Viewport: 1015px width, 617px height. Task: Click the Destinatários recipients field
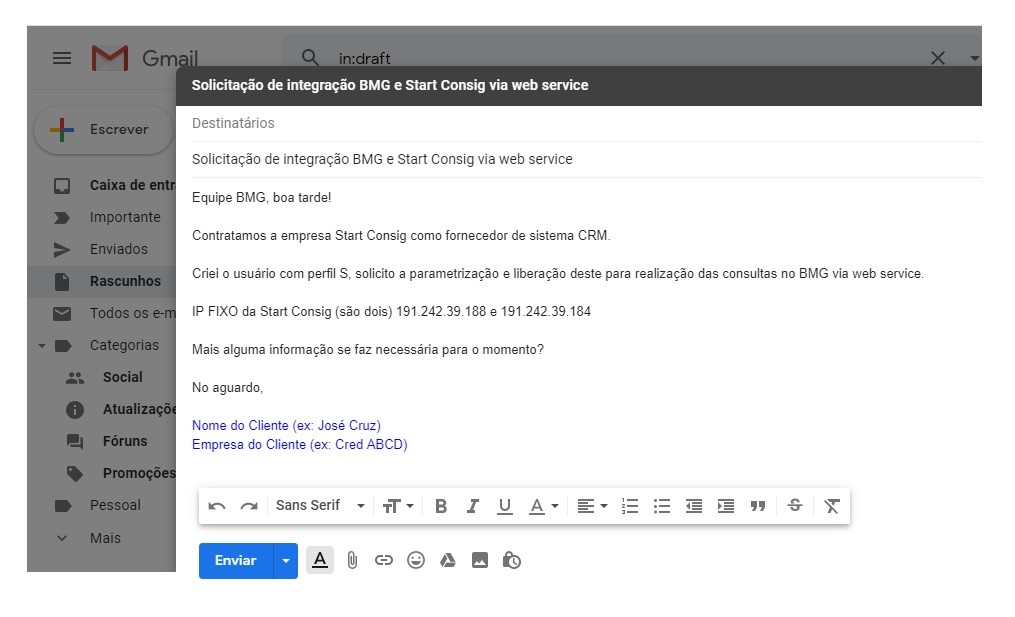pyautogui.click(x=586, y=123)
